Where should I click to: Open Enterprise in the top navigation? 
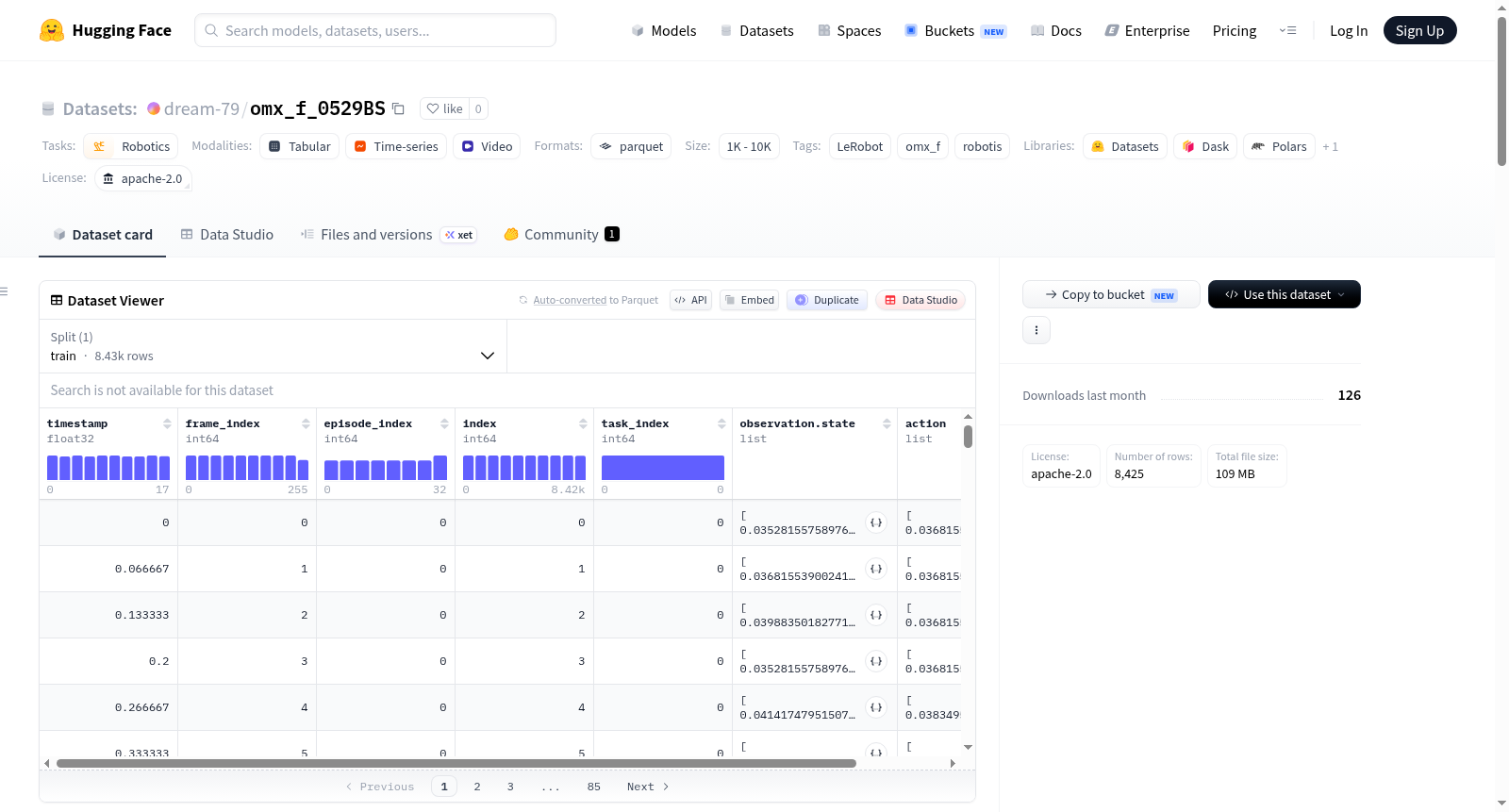tap(1147, 30)
